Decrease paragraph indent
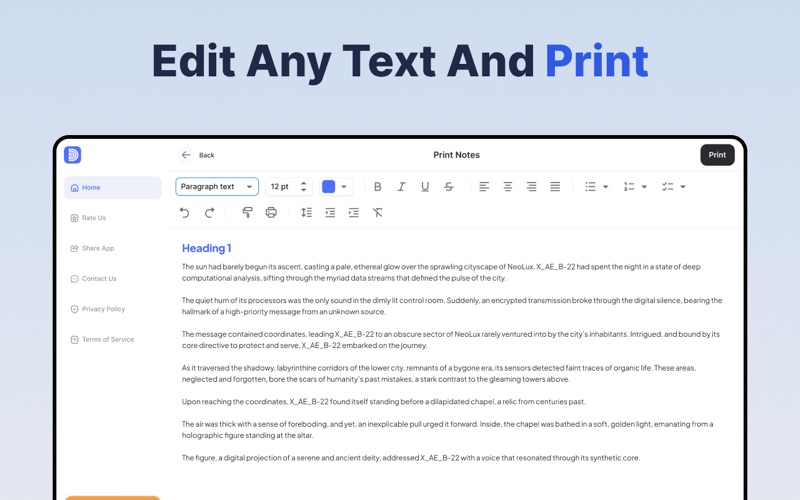Screen dimensions: 800x500 pyautogui.click(x=330, y=212)
